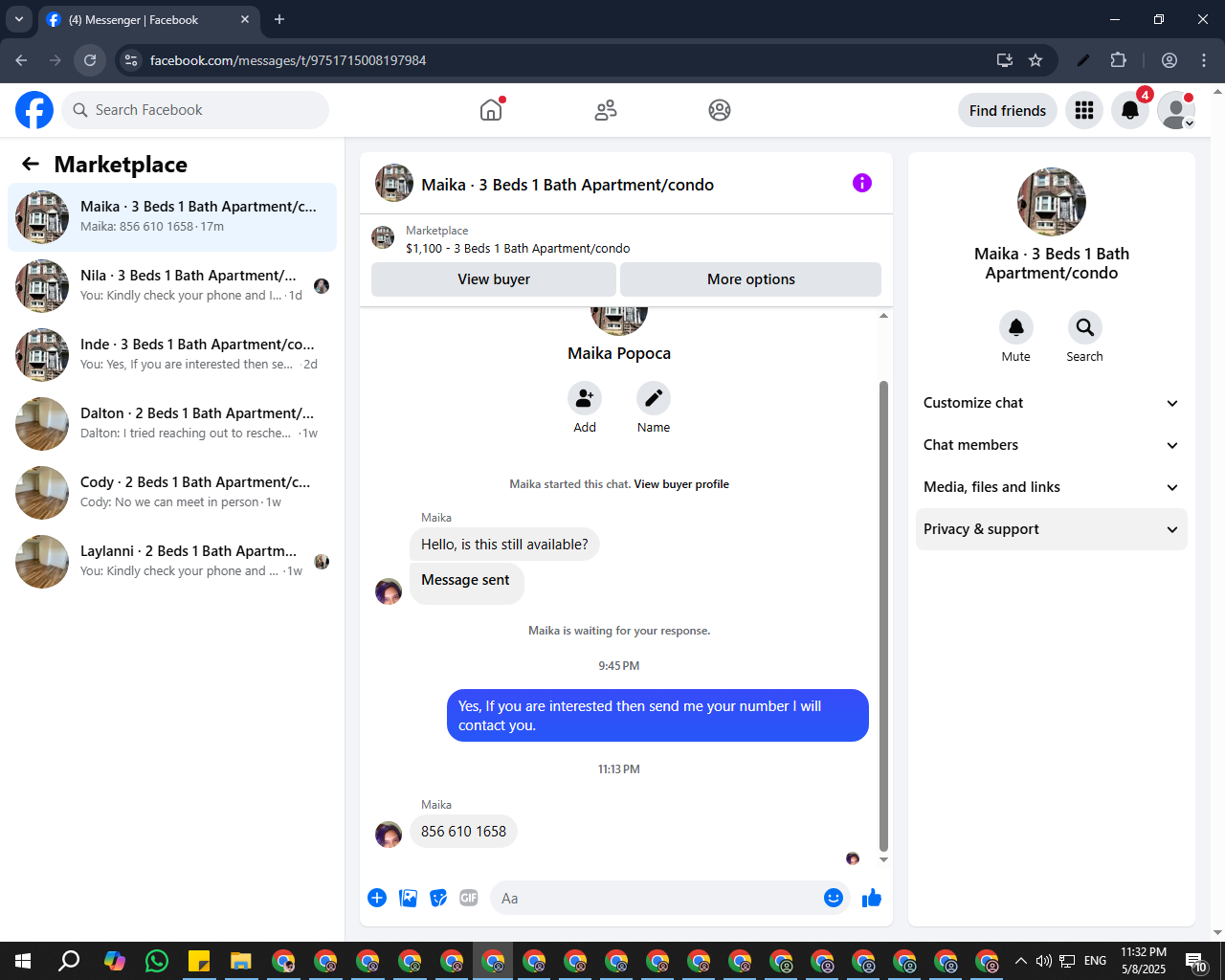Select the Messenger | Facebook browser tab
Viewport: 1225px width, 980px height.
[148, 19]
